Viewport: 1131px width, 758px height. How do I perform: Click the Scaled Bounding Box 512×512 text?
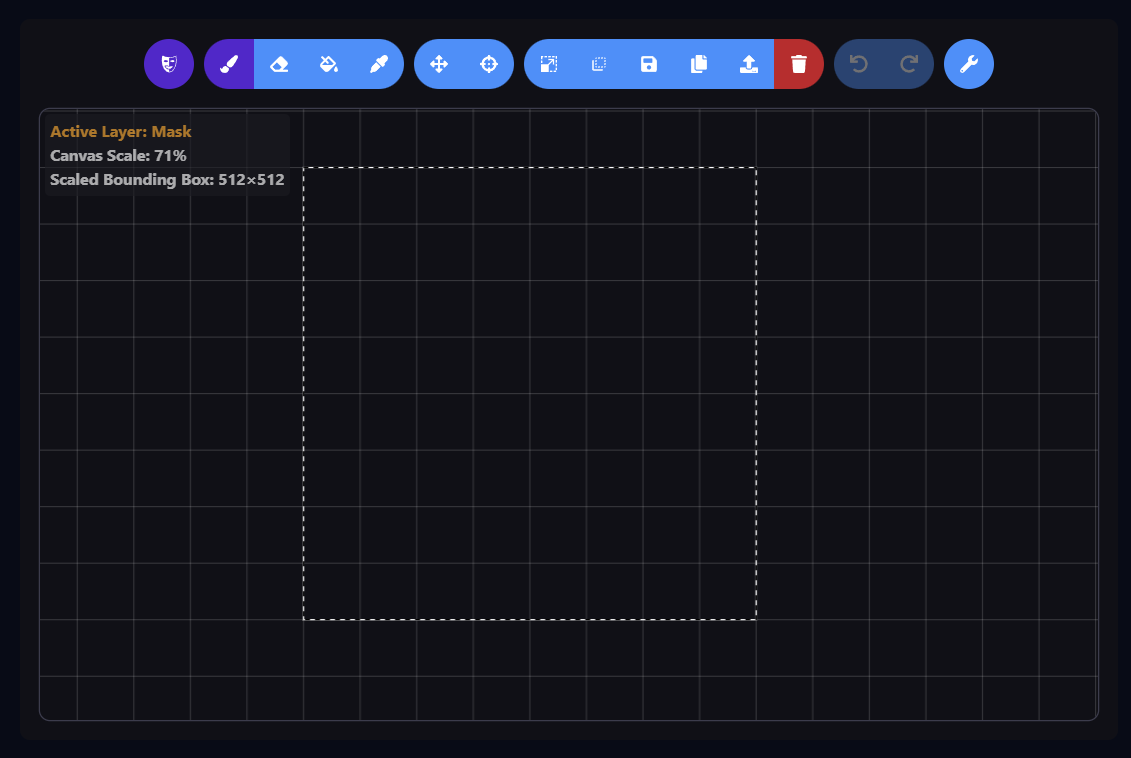(x=167, y=180)
